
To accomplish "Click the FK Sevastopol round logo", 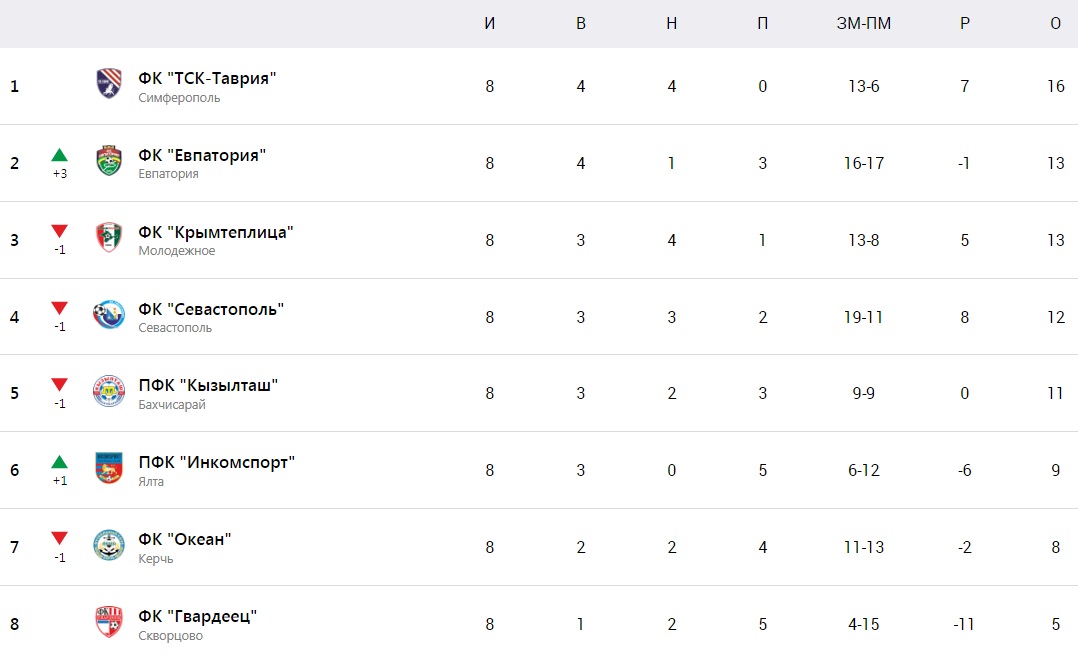I will [x=109, y=315].
